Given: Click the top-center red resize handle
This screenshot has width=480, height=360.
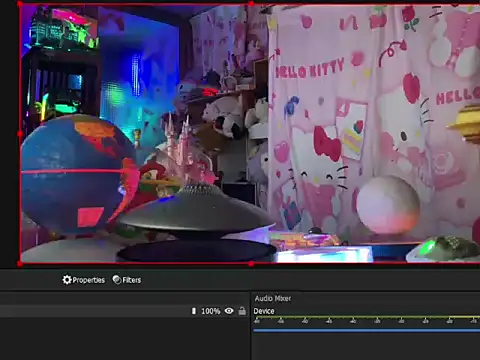Looking at the screenshot, I should pyautogui.click(x=251, y=4).
